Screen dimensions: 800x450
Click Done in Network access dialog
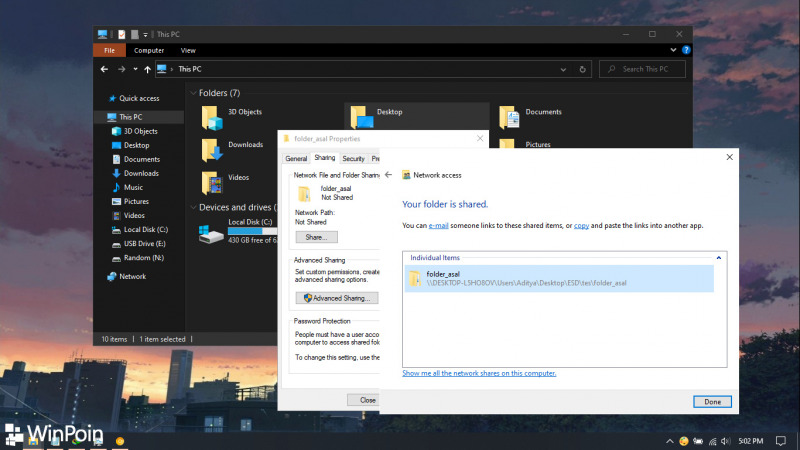[x=712, y=402]
